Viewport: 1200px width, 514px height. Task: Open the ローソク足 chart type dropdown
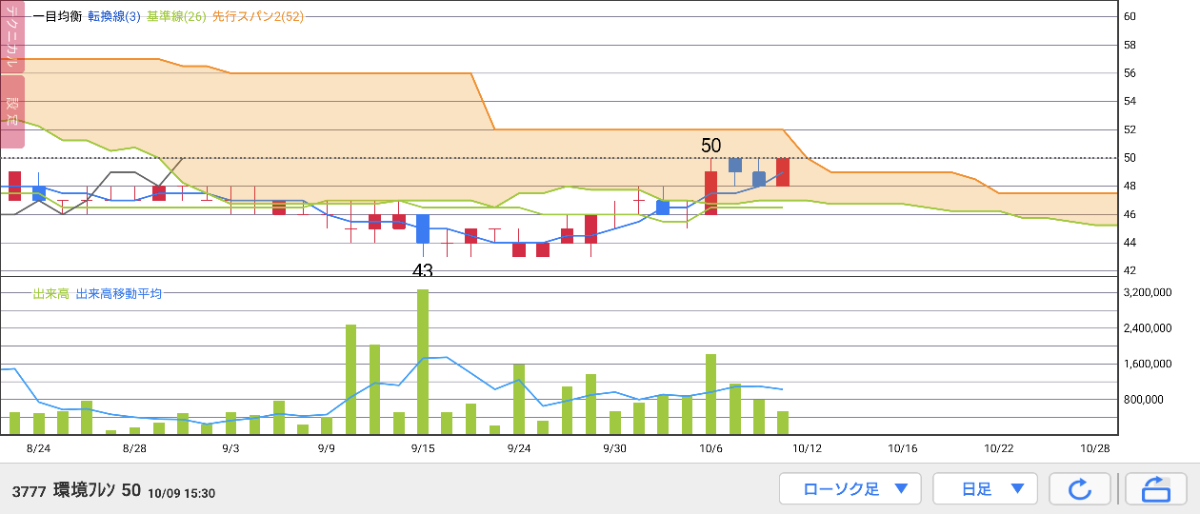(850, 489)
